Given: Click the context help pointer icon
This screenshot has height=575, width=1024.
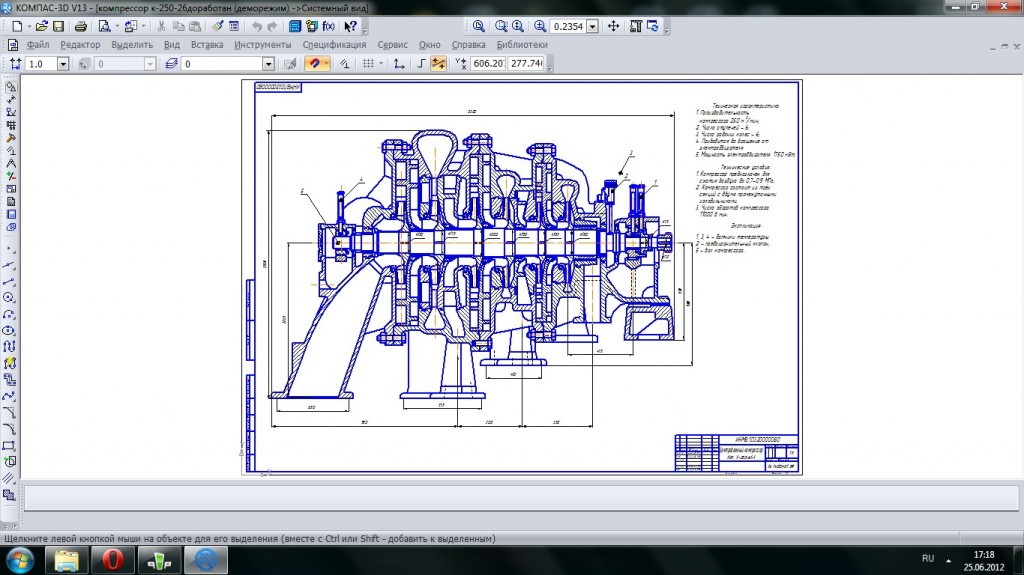Looking at the screenshot, I should pyautogui.click(x=349, y=26).
